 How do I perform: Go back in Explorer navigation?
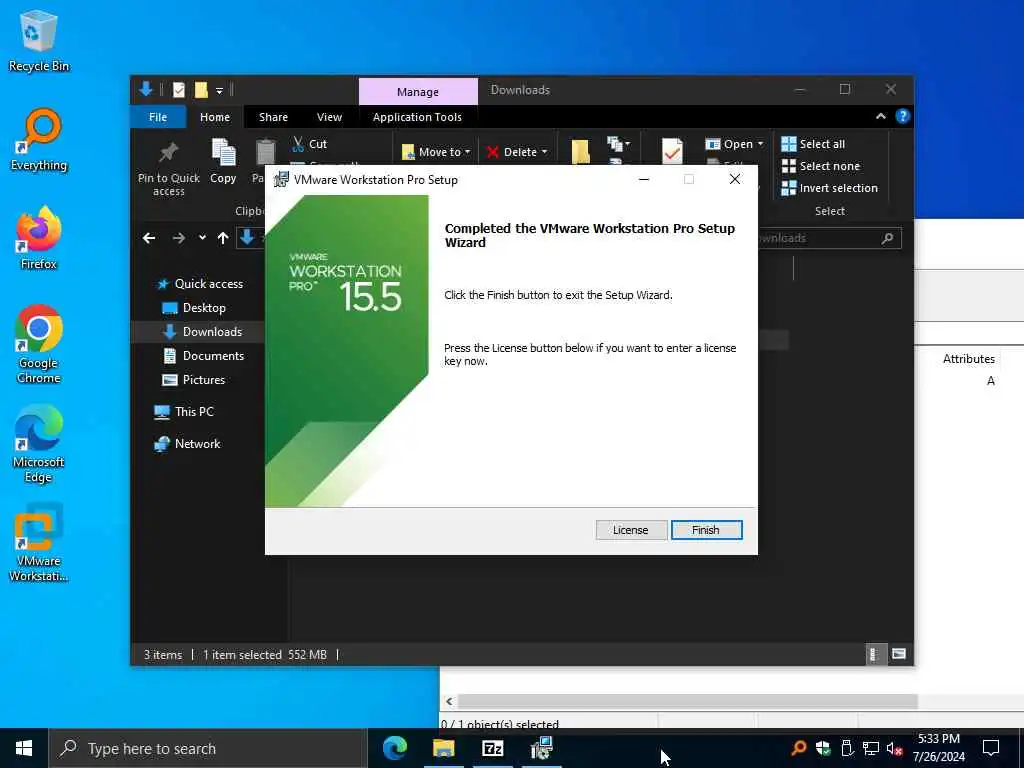coord(149,238)
